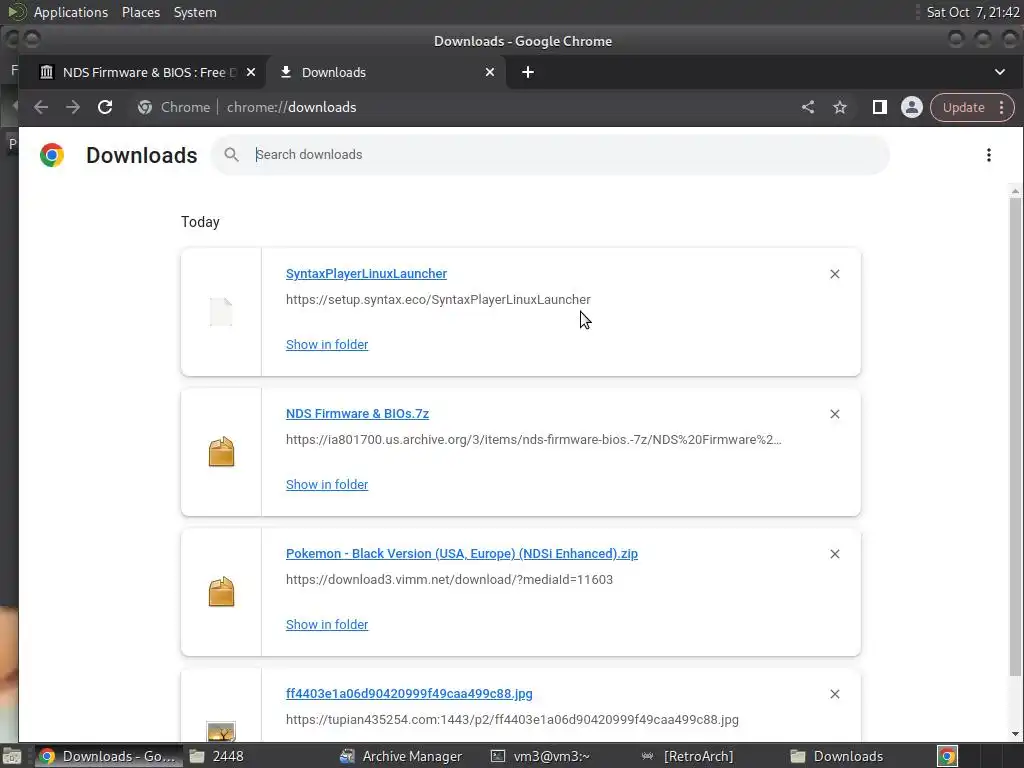Show NDS Firmware & BIOs.7z in folder

(327, 485)
